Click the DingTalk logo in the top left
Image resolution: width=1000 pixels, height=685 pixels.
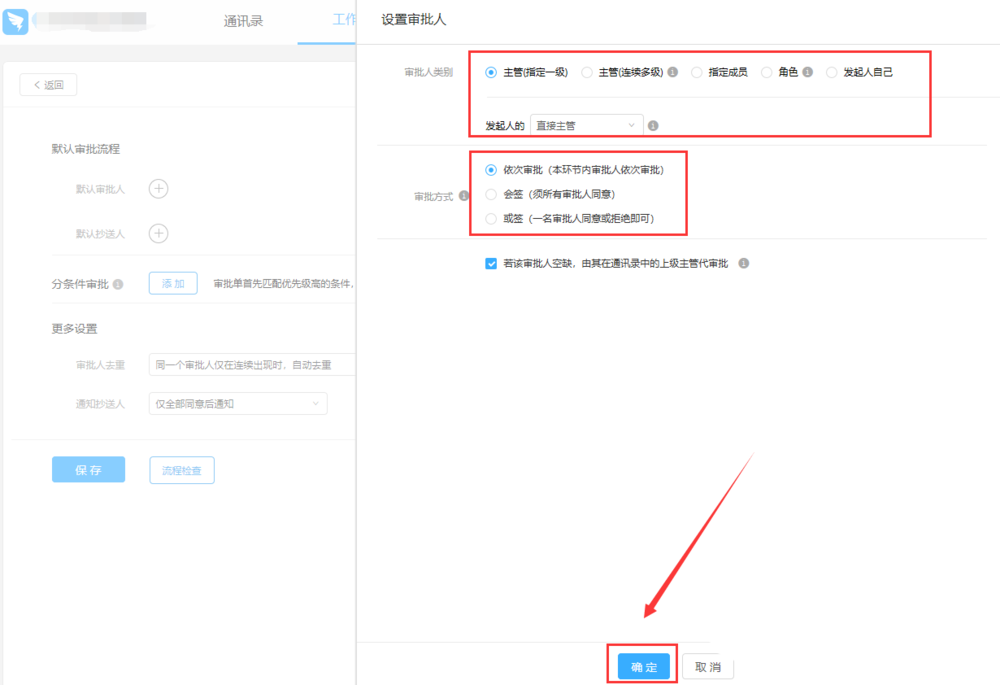(x=15, y=19)
